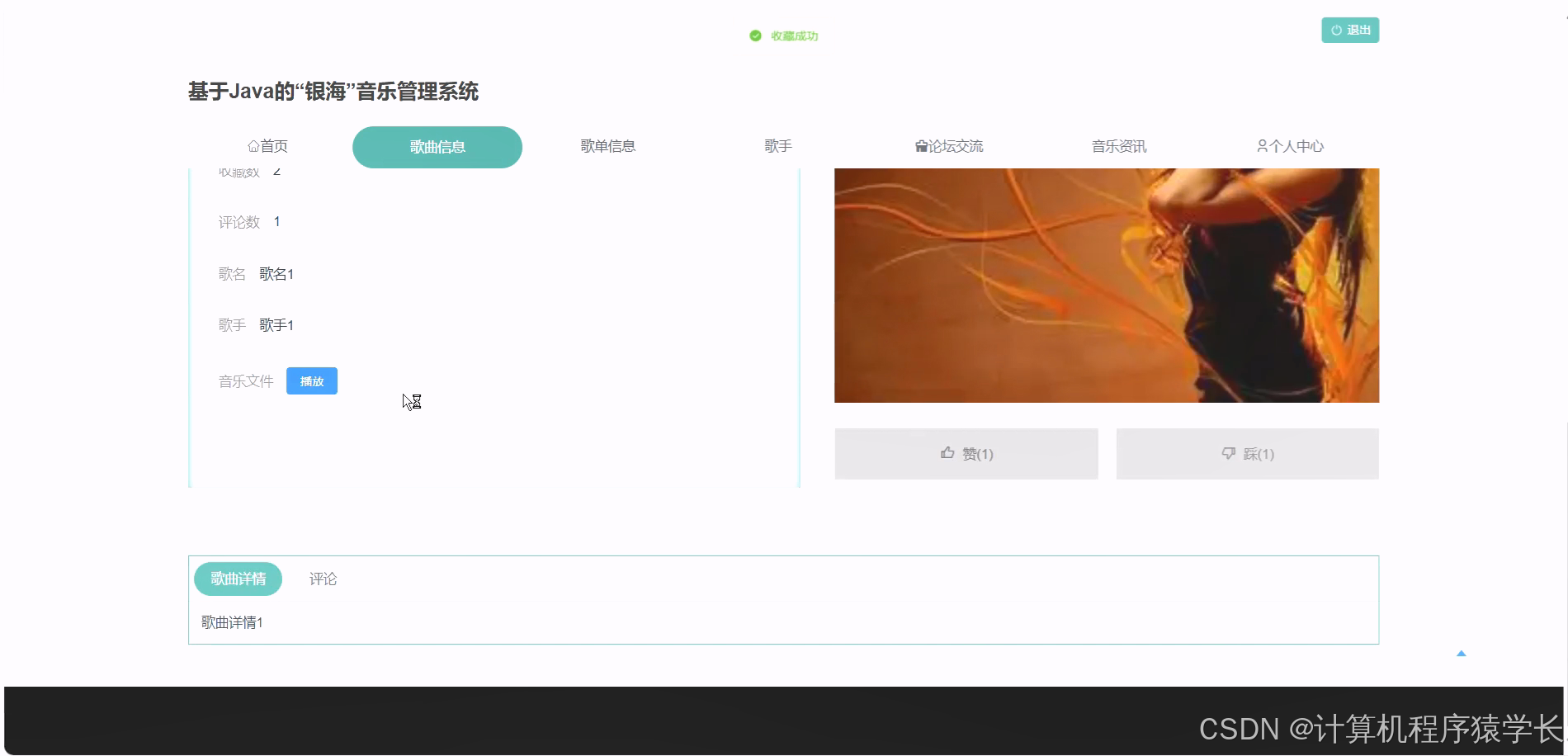Switch to the 评论 tab

pyautogui.click(x=323, y=579)
